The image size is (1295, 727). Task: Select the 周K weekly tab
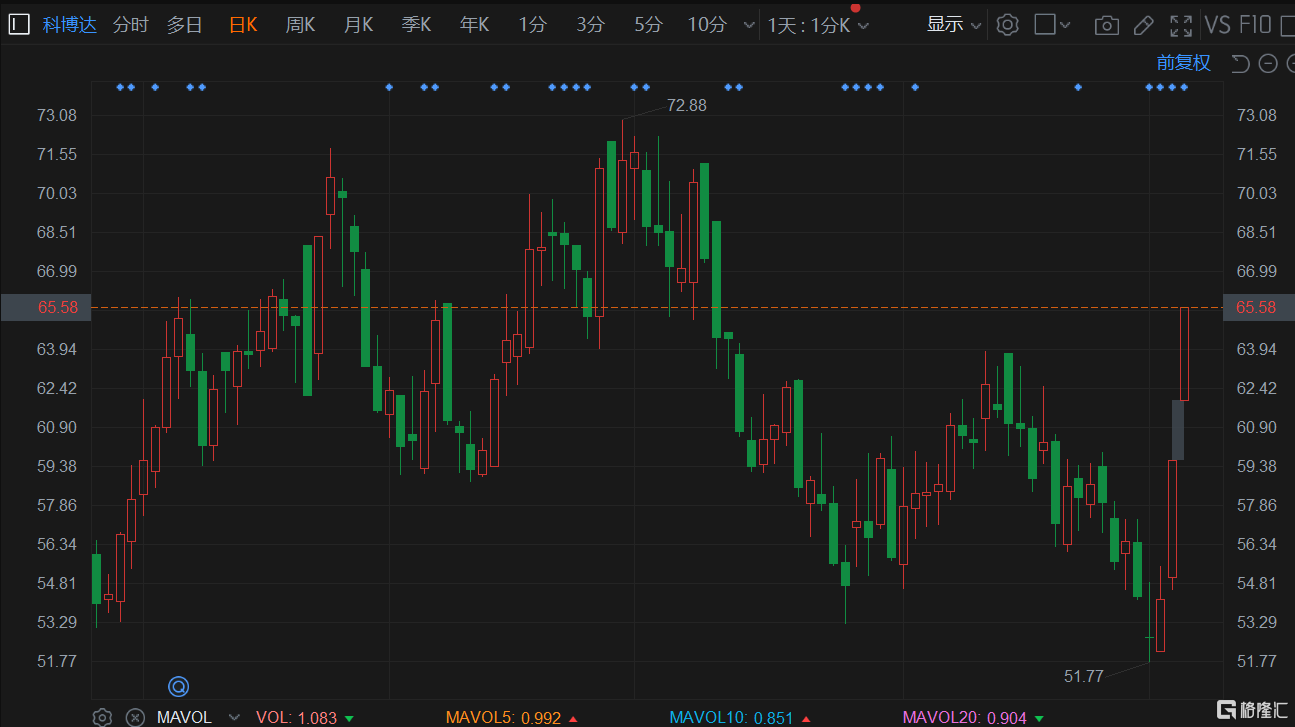pos(301,25)
